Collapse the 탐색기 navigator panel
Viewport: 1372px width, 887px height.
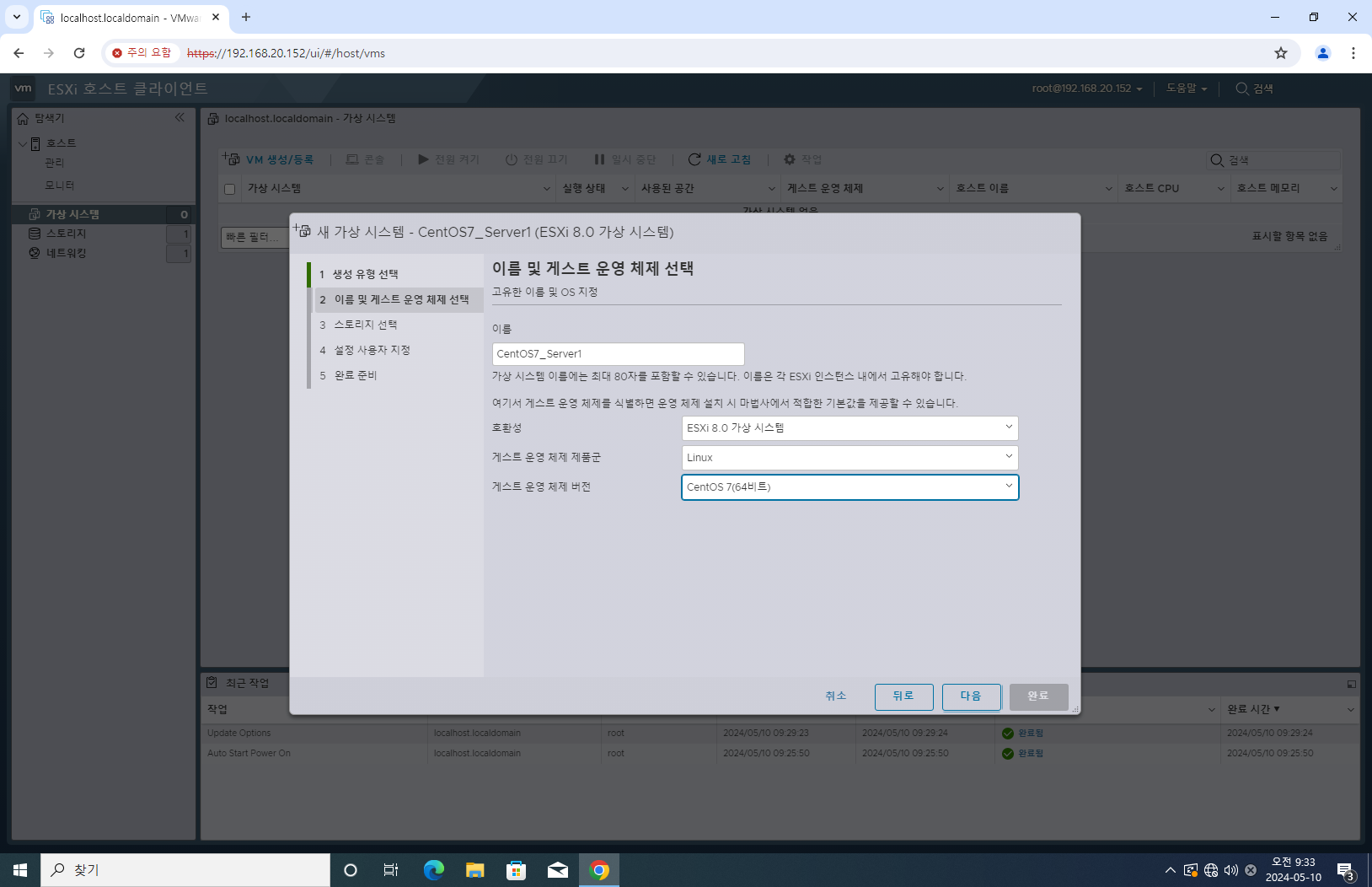180,117
